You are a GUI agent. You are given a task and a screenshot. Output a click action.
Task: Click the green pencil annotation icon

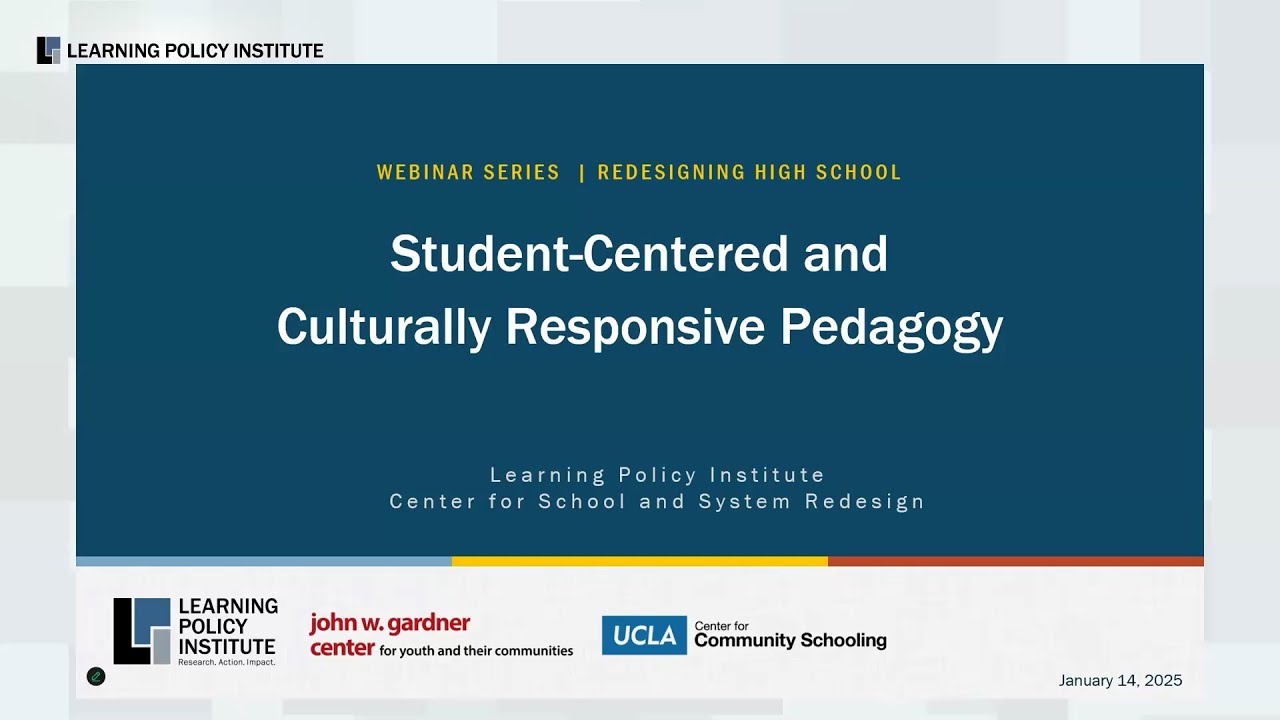(96, 677)
